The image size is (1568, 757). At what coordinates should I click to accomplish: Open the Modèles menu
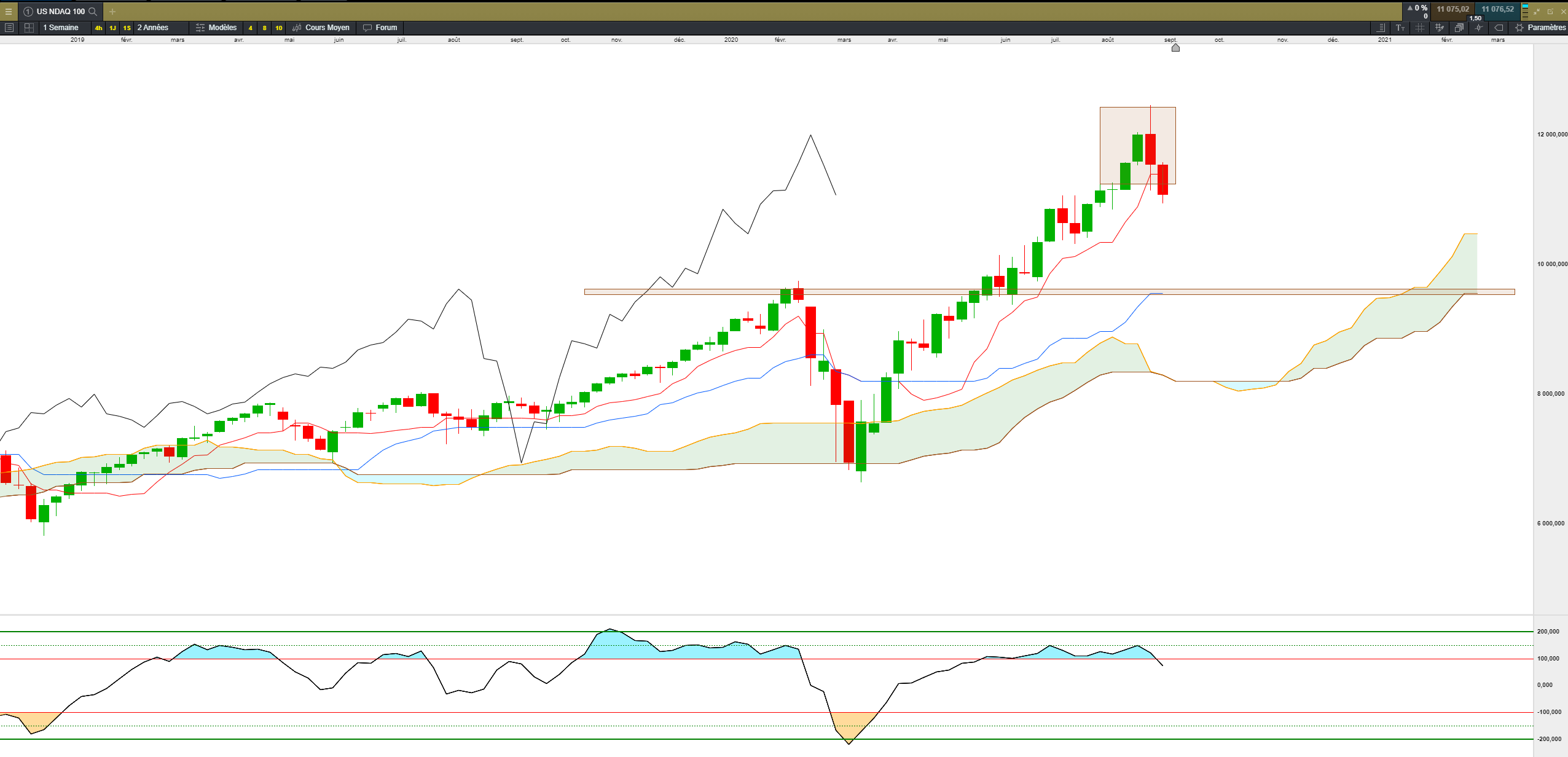click(216, 28)
